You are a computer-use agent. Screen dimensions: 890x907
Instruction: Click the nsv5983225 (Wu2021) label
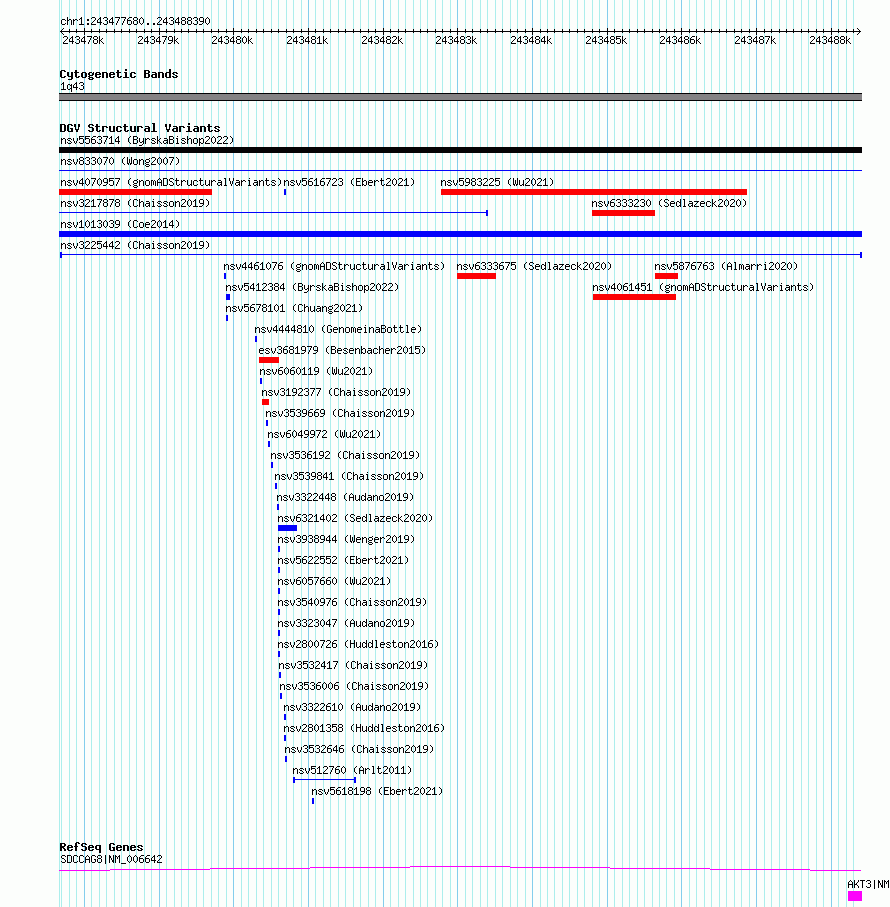[x=497, y=182]
